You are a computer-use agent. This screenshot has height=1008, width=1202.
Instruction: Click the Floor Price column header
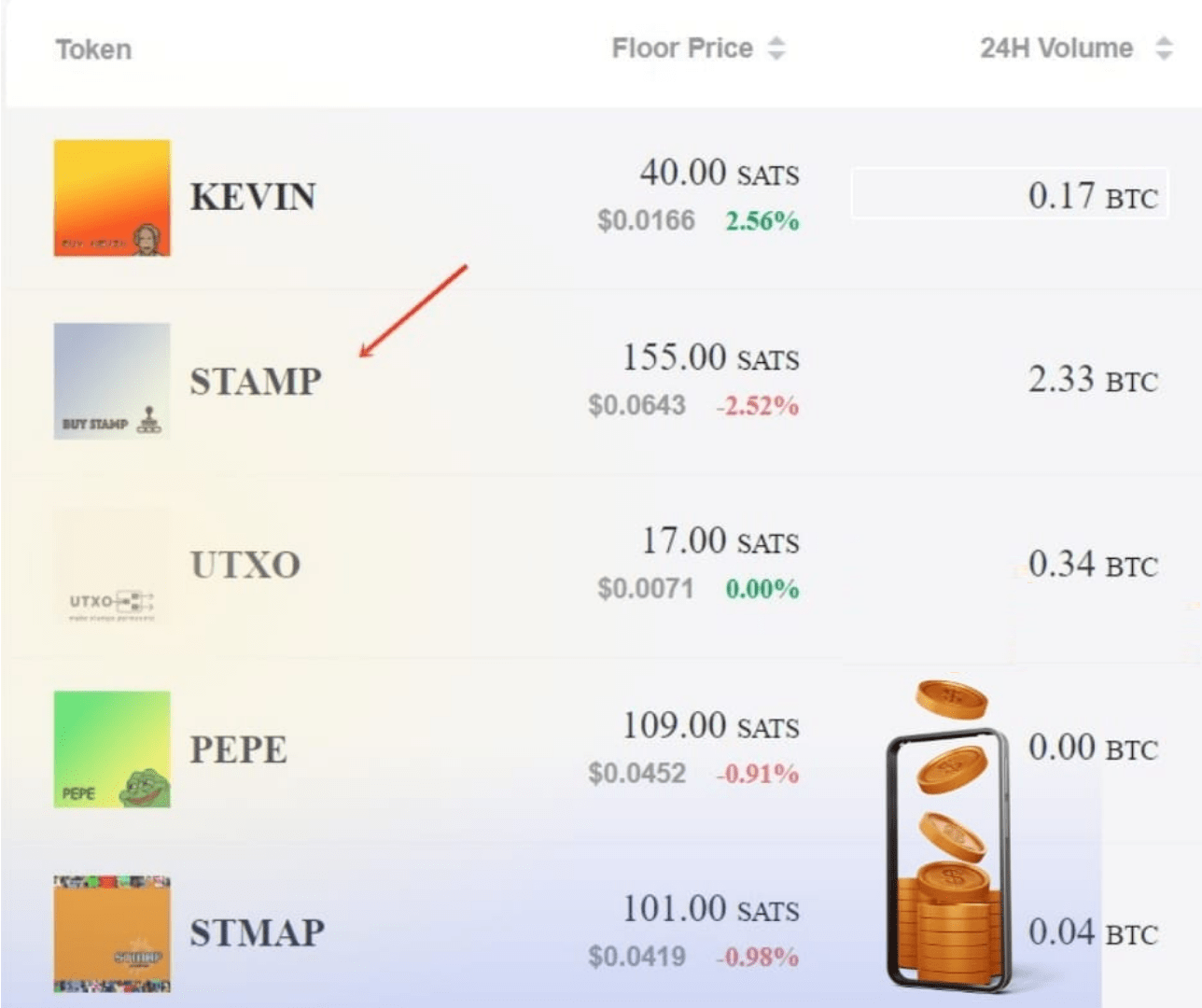click(682, 48)
